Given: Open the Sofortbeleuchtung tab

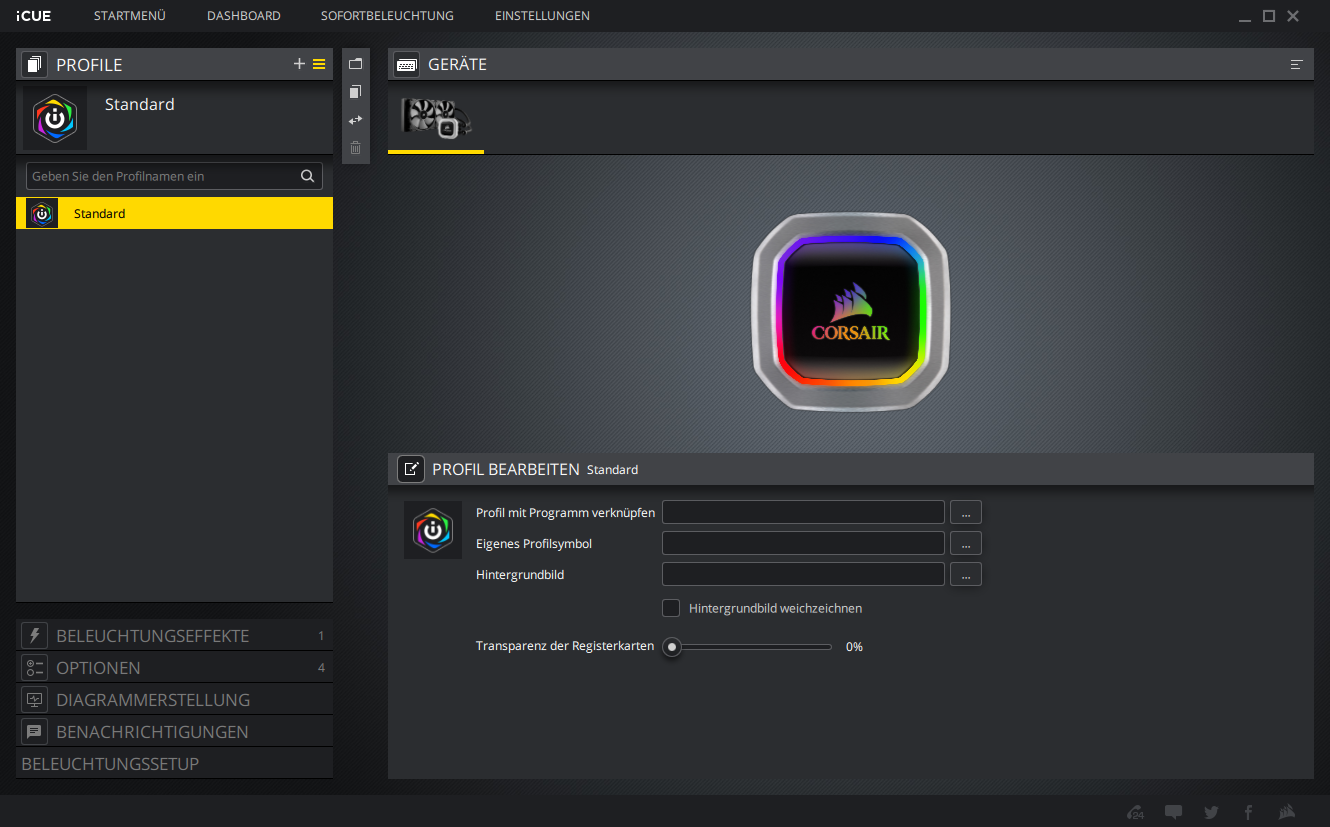Looking at the screenshot, I should click(387, 16).
